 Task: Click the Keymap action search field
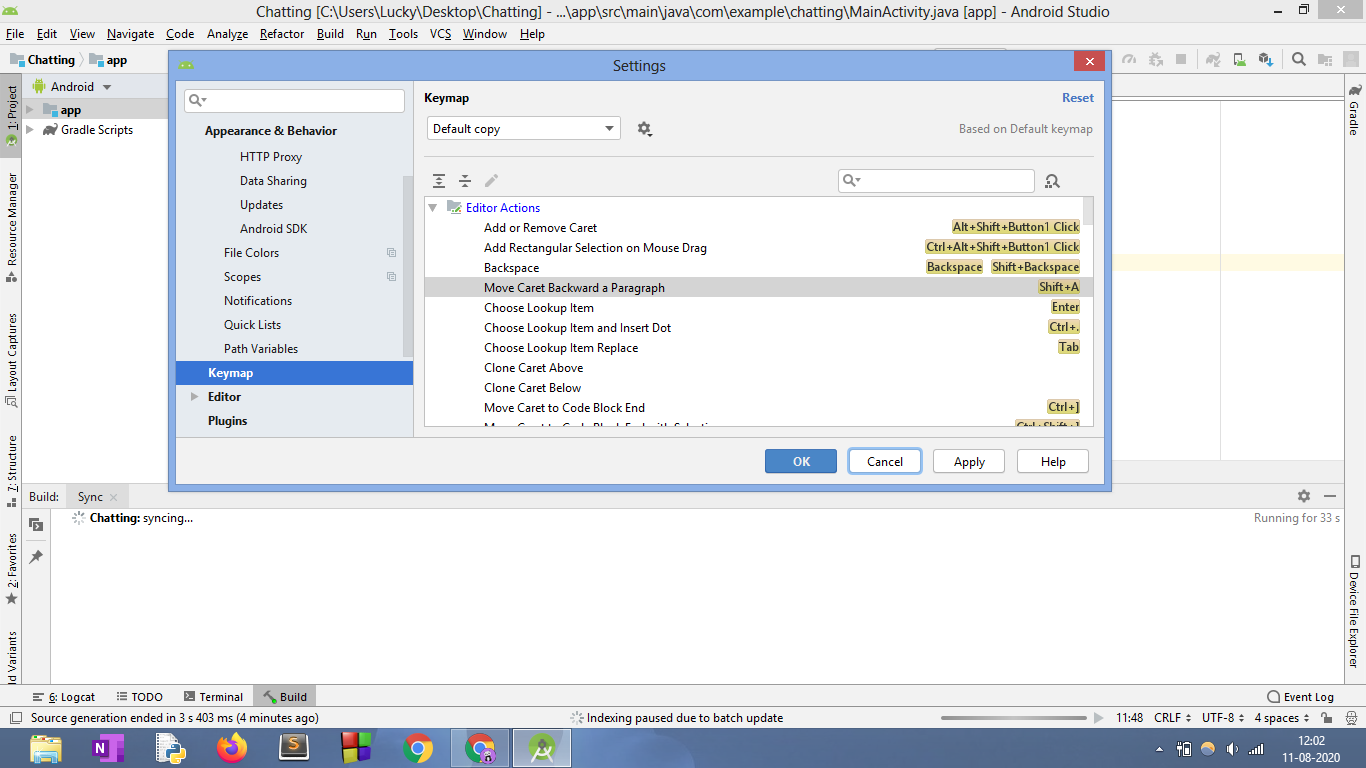(x=936, y=180)
